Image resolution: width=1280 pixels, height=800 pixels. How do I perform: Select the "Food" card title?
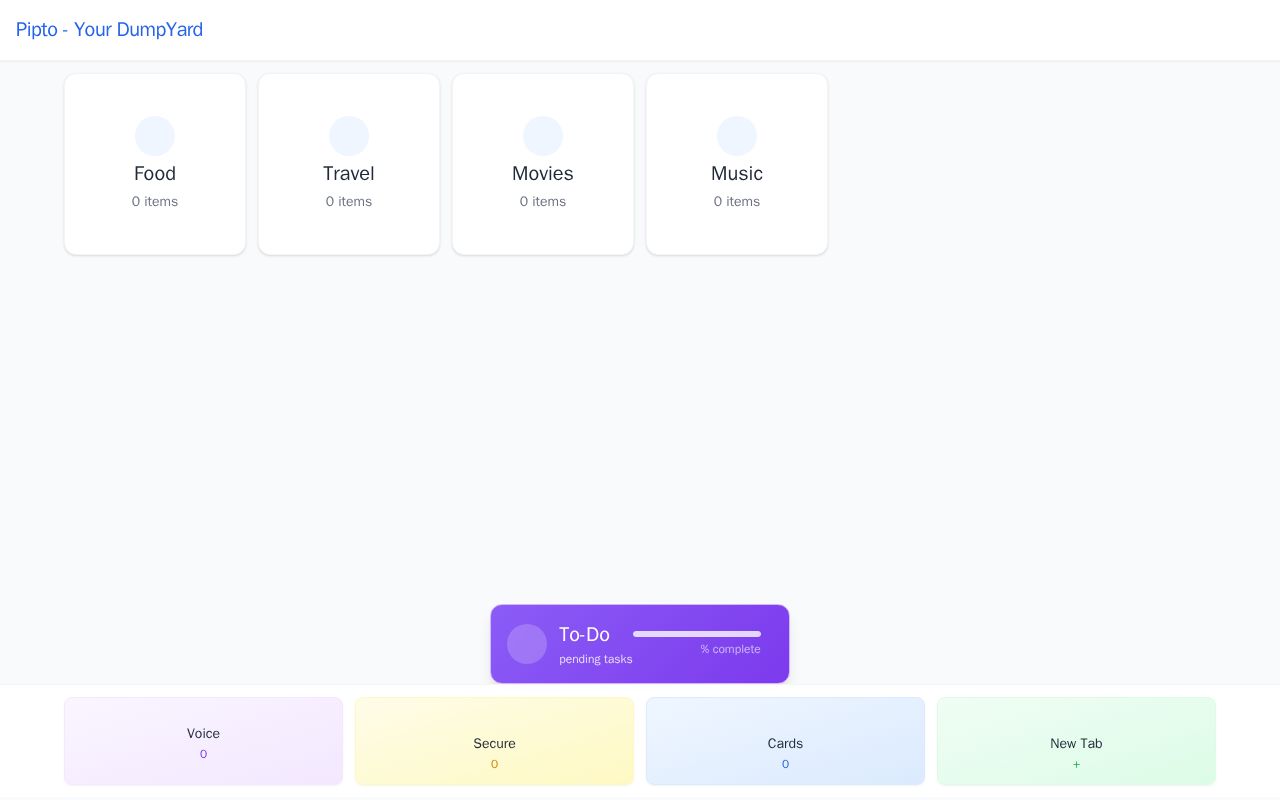[x=155, y=174]
